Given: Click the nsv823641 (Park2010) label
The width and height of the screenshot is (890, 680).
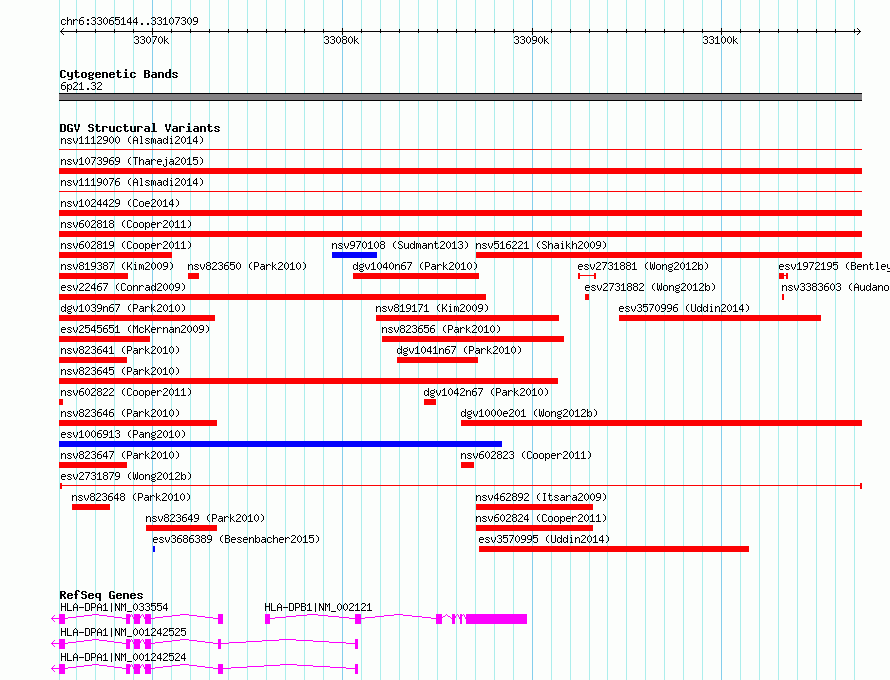Looking at the screenshot, I should [120, 350].
